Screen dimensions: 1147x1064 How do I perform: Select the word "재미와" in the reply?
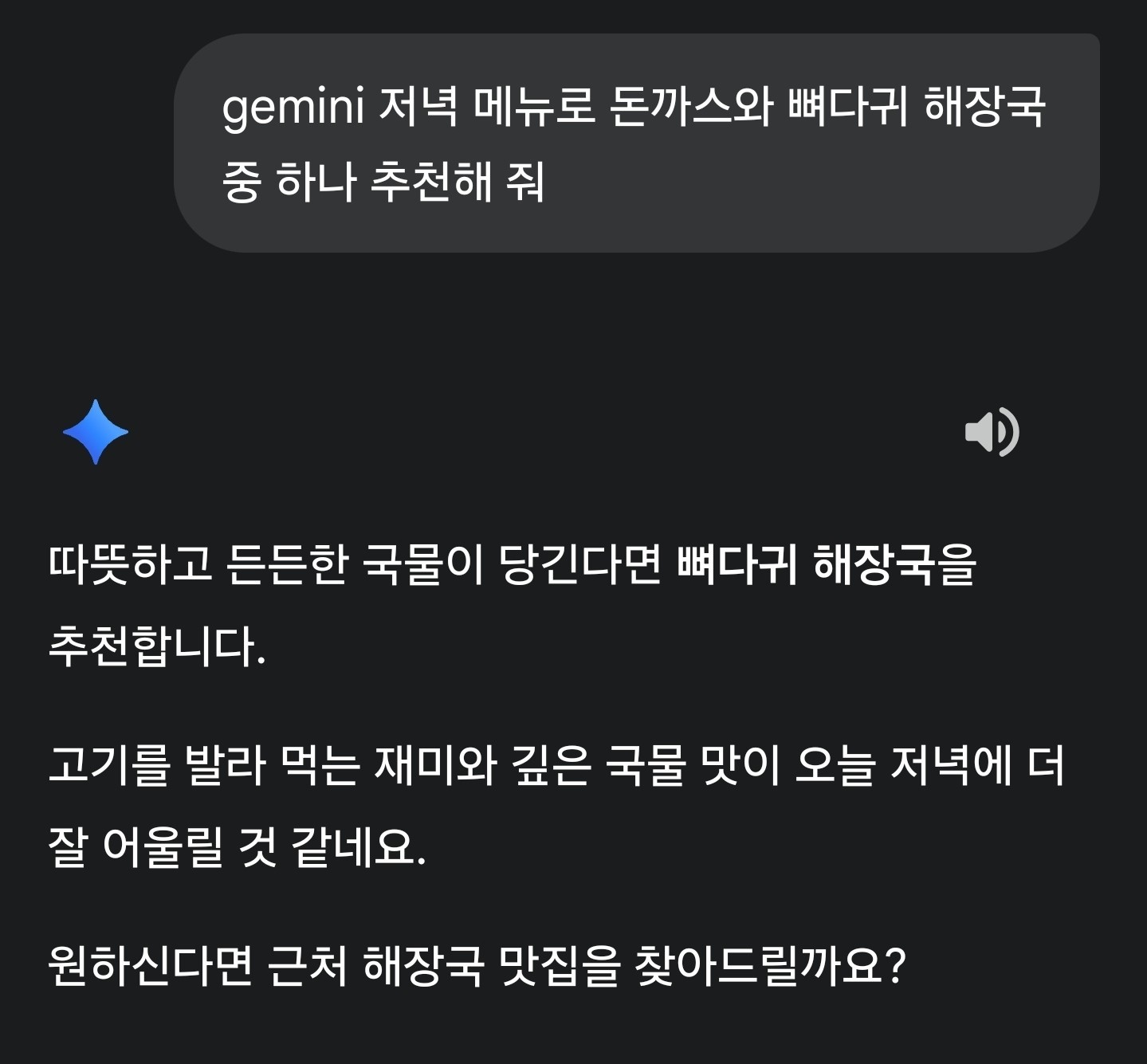click(x=436, y=765)
